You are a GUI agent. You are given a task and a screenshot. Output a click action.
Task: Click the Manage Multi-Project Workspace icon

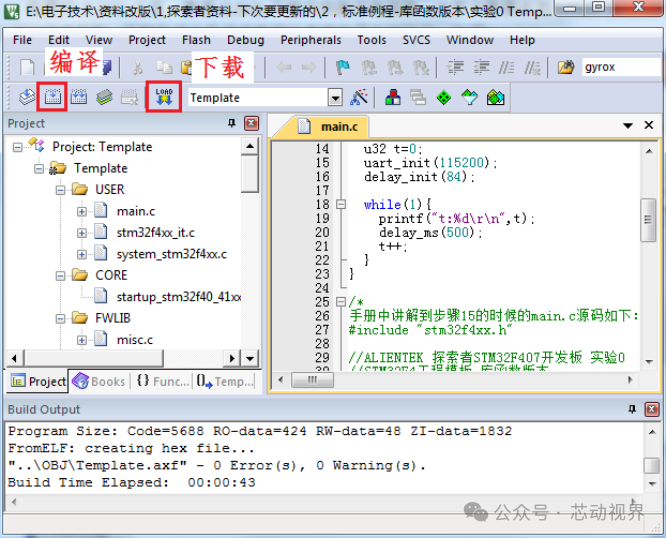tap(418, 97)
